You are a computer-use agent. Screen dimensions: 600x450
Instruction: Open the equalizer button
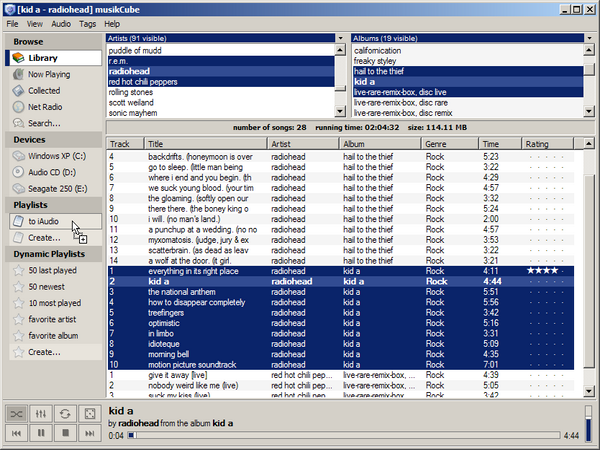tap(41, 413)
